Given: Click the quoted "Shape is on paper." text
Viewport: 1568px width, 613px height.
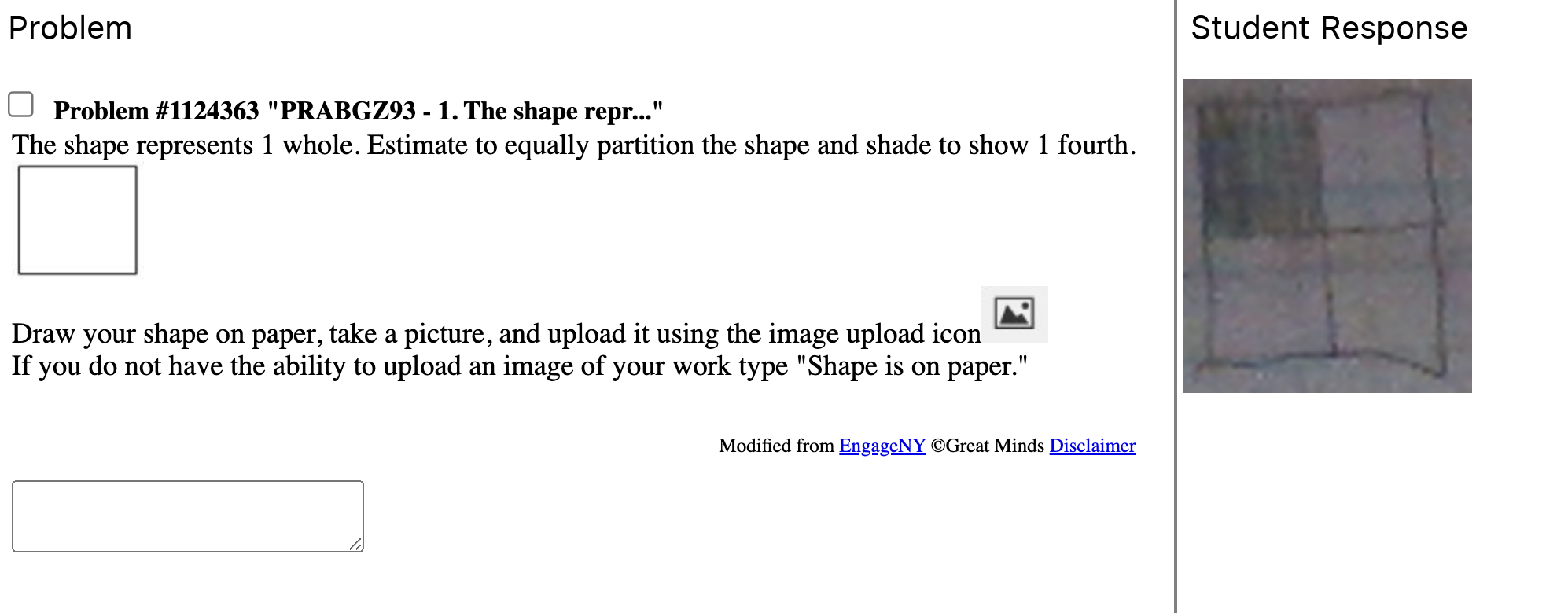Looking at the screenshot, I should click(911, 366).
